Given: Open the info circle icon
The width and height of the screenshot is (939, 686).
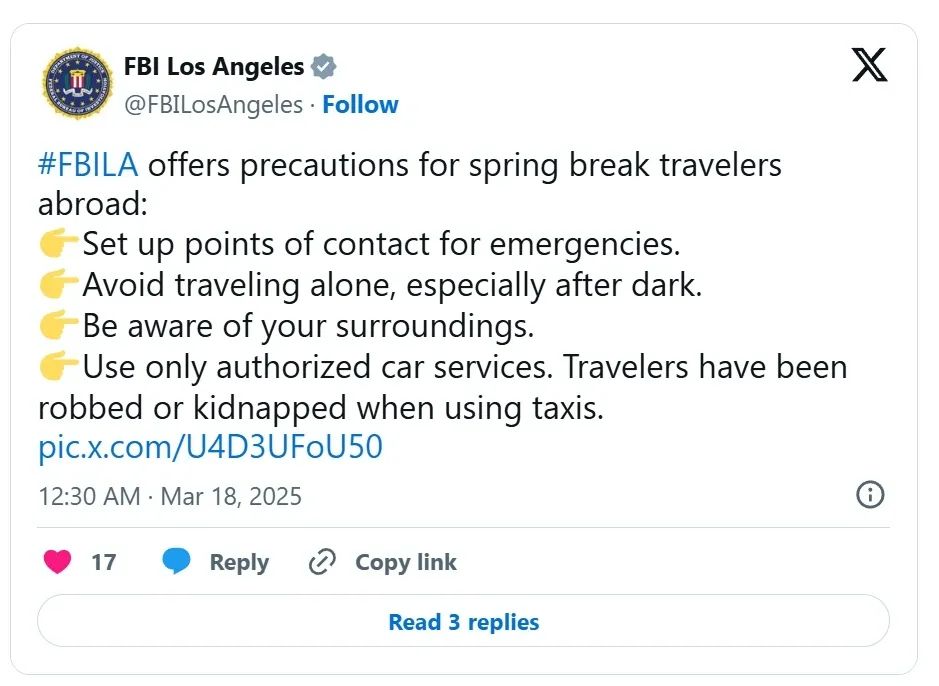Looking at the screenshot, I should coord(870,495).
